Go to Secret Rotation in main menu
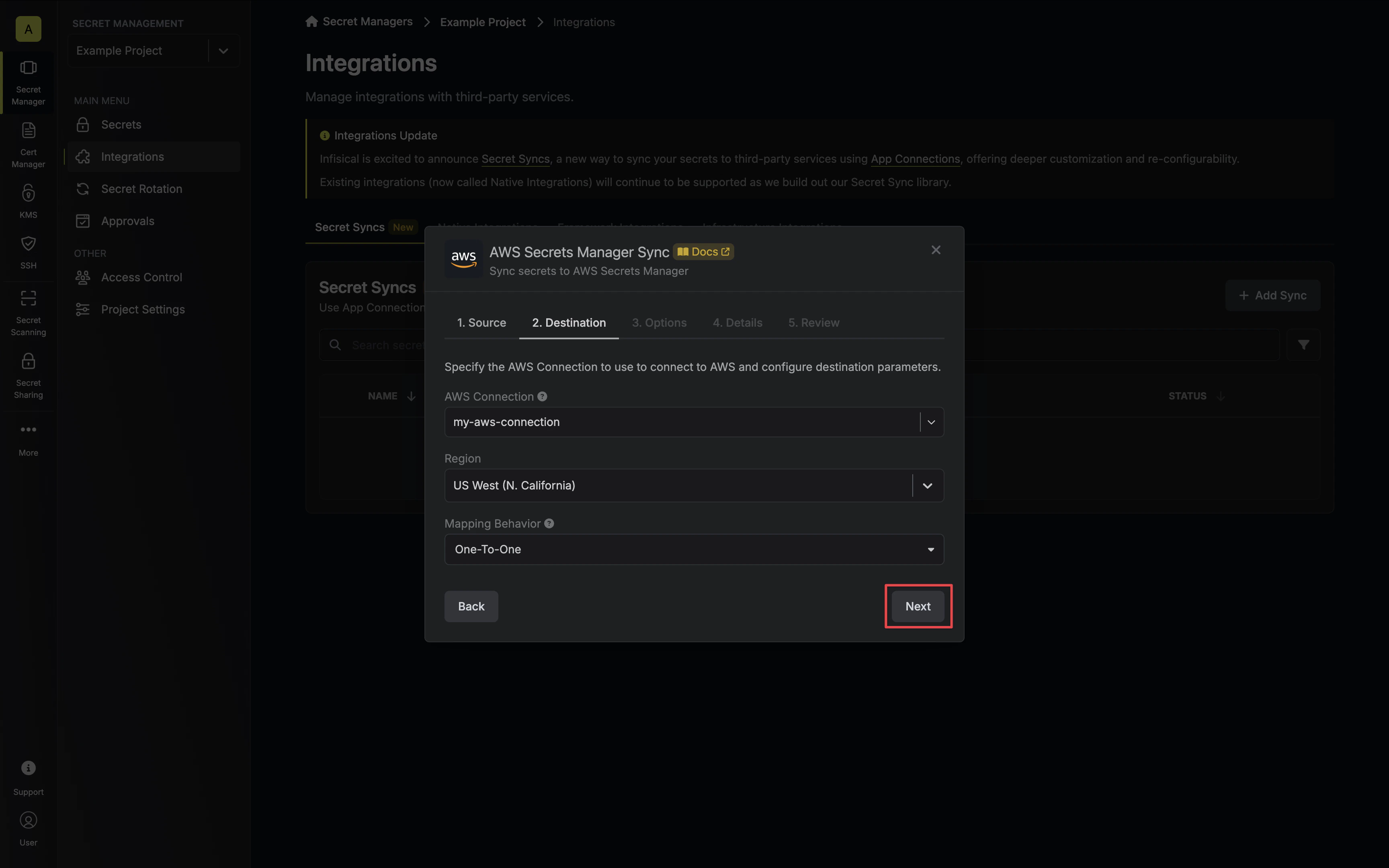This screenshot has width=1389, height=868. point(154,189)
